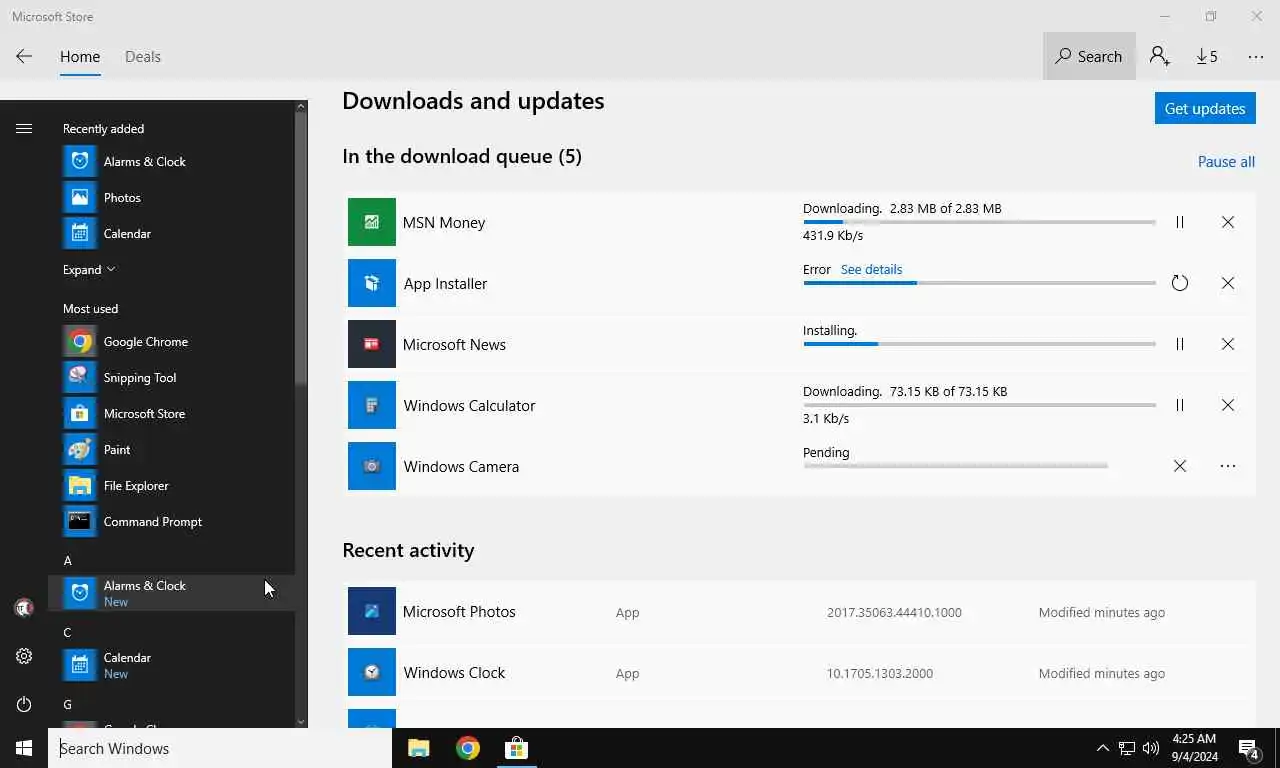Open Settings gear in Start menu
The image size is (1280, 768).
coord(24,656)
